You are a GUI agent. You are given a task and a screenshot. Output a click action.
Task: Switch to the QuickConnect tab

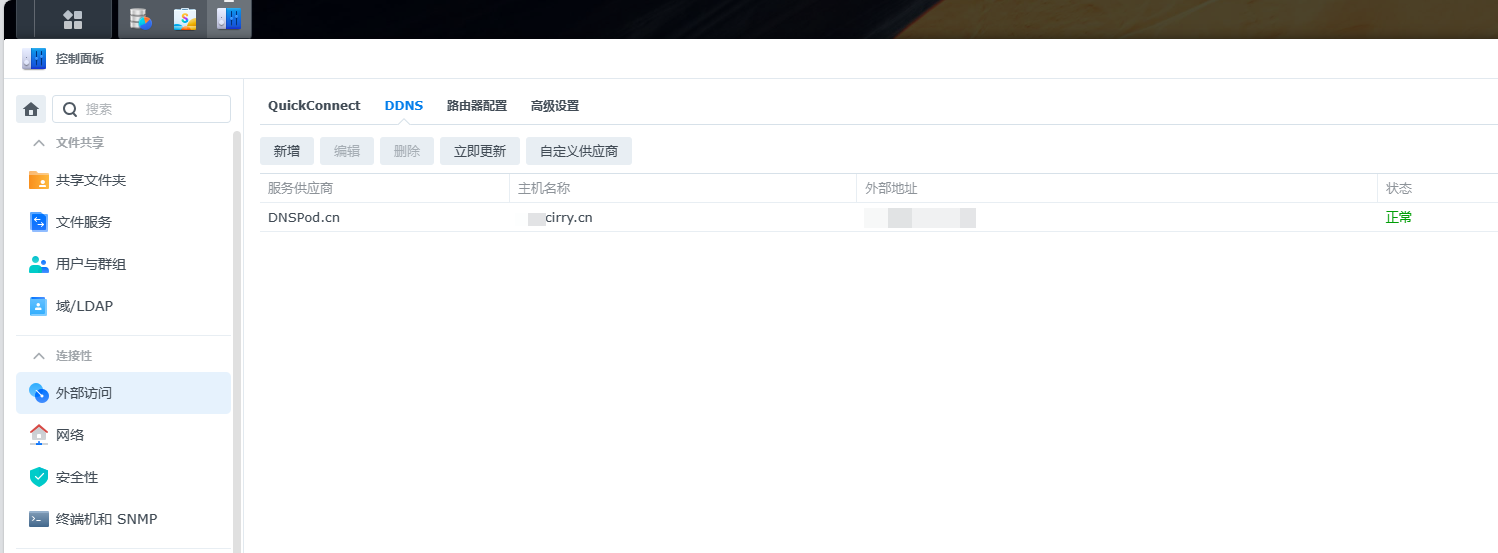coord(314,106)
